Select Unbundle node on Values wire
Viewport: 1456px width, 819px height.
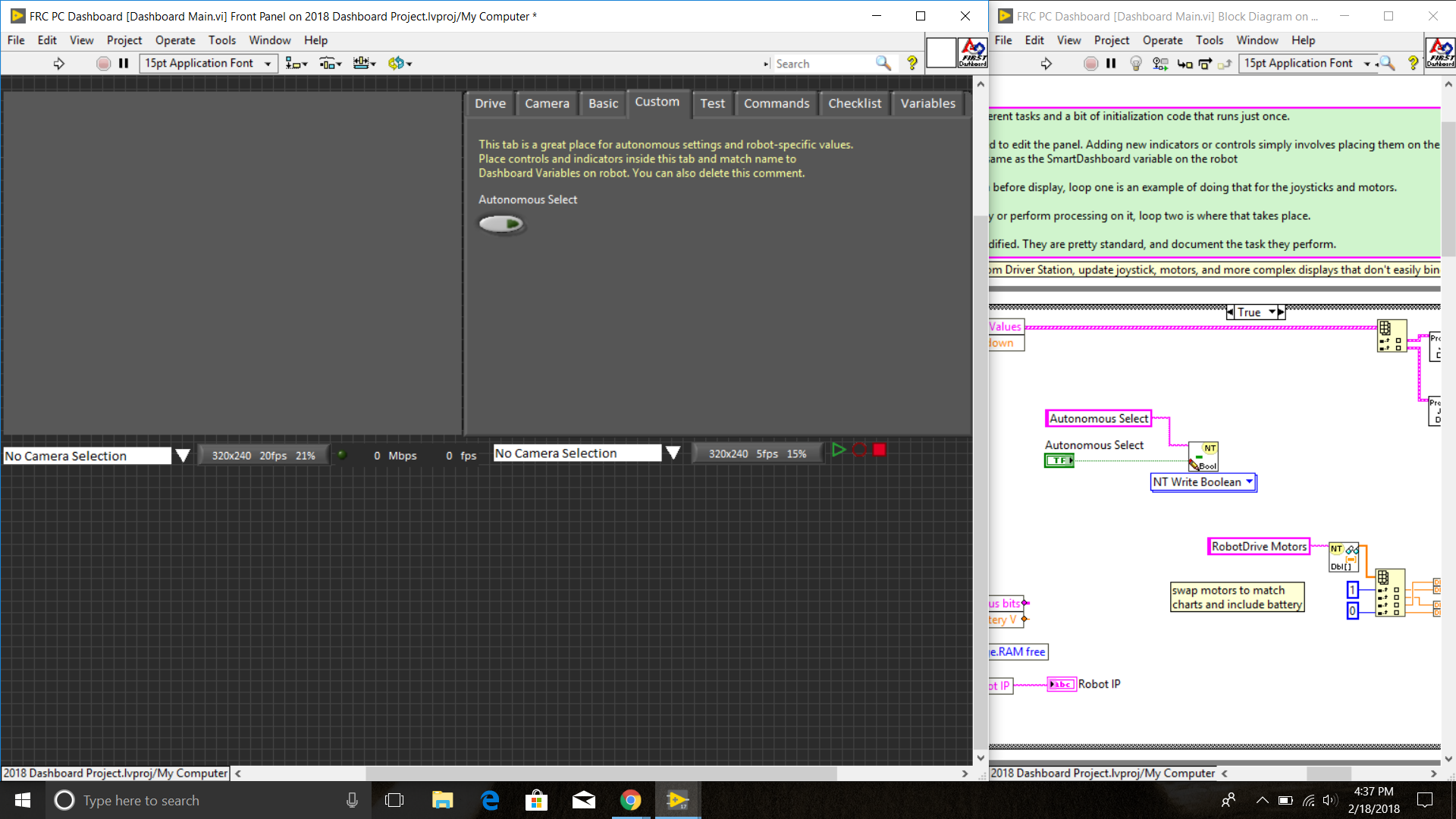click(1392, 336)
